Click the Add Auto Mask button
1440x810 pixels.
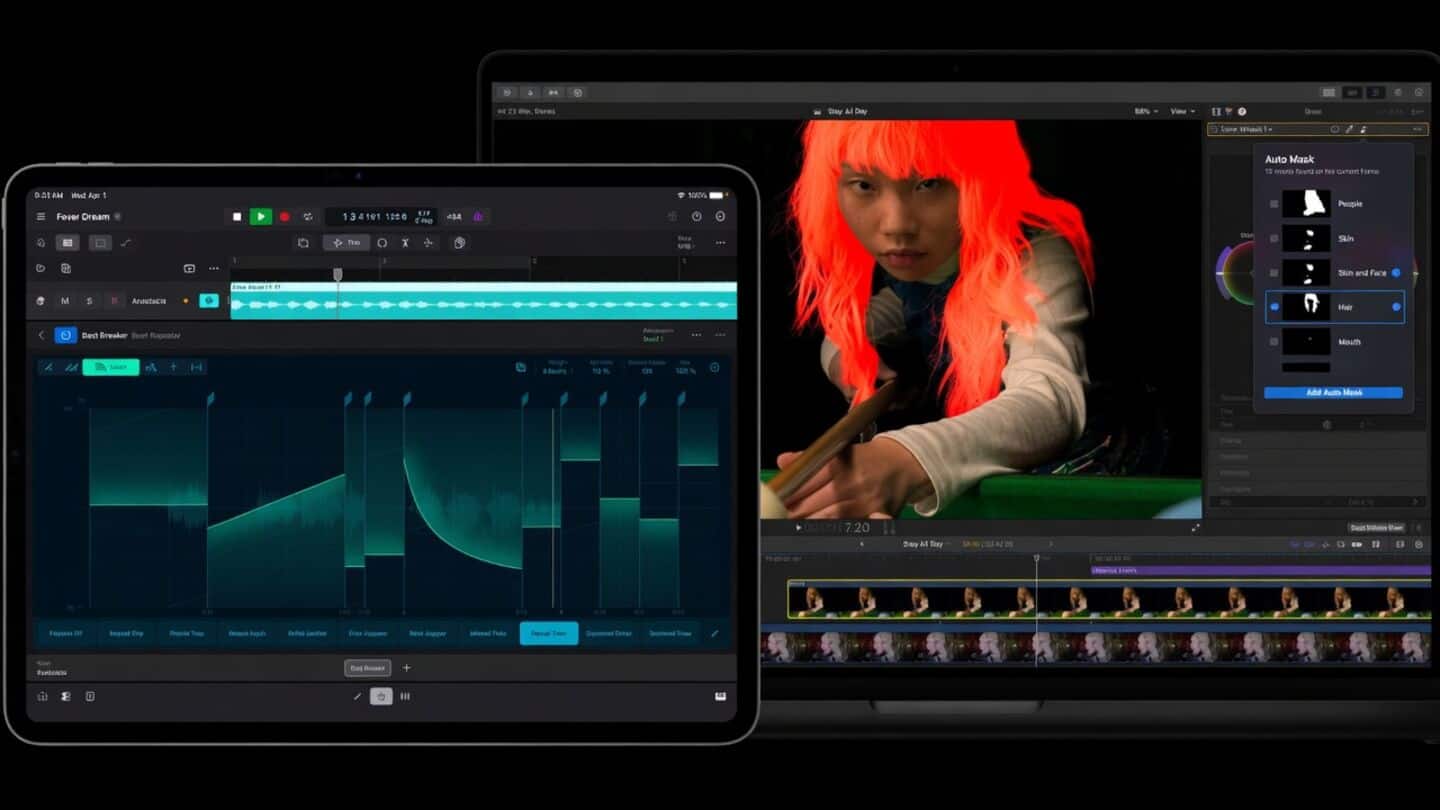coord(1333,393)
